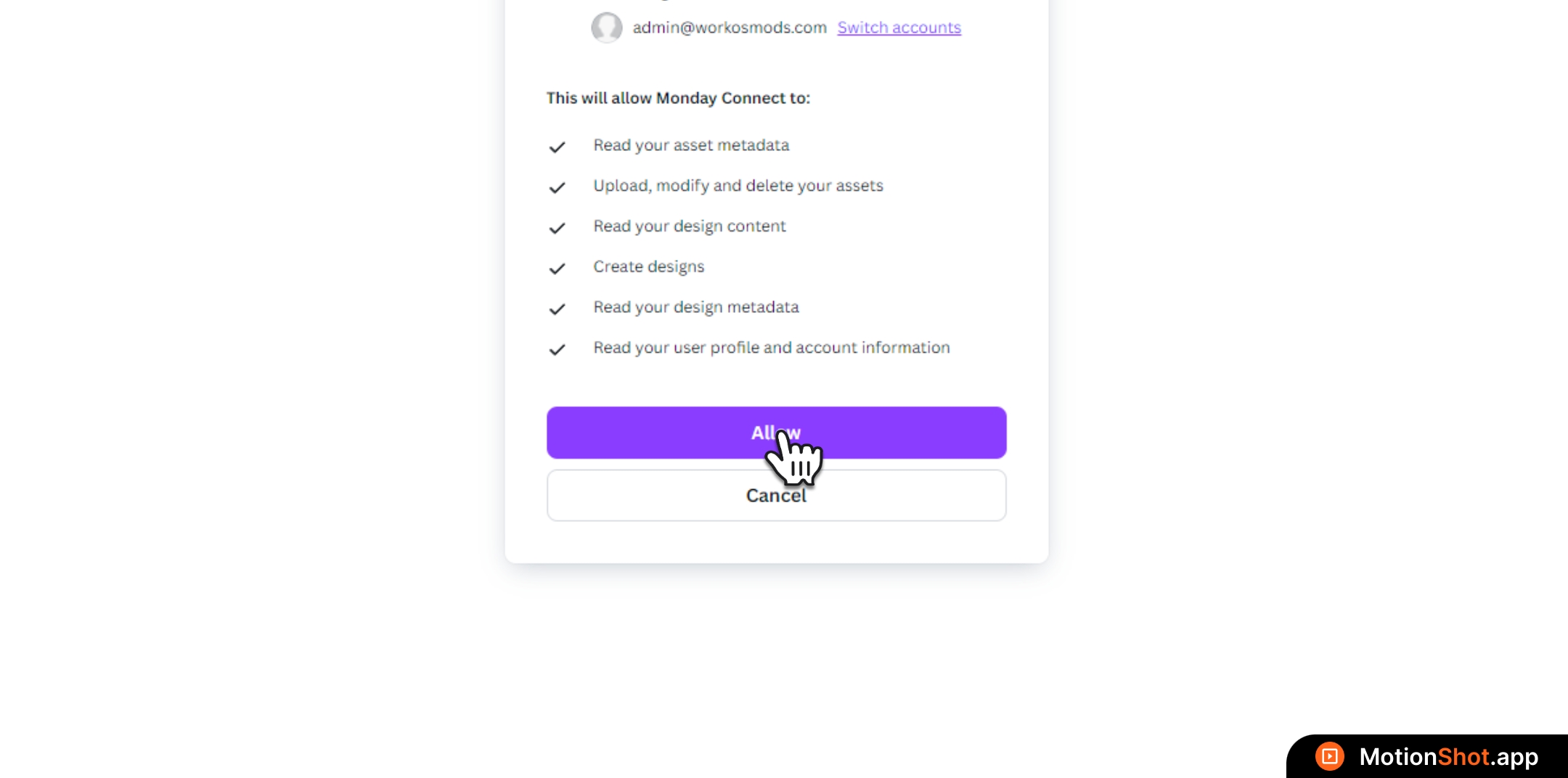1568x778 pixels.
Task: Click the 'Read your design metadata' text
Action: pyautogui.click(x=696, y=308)
